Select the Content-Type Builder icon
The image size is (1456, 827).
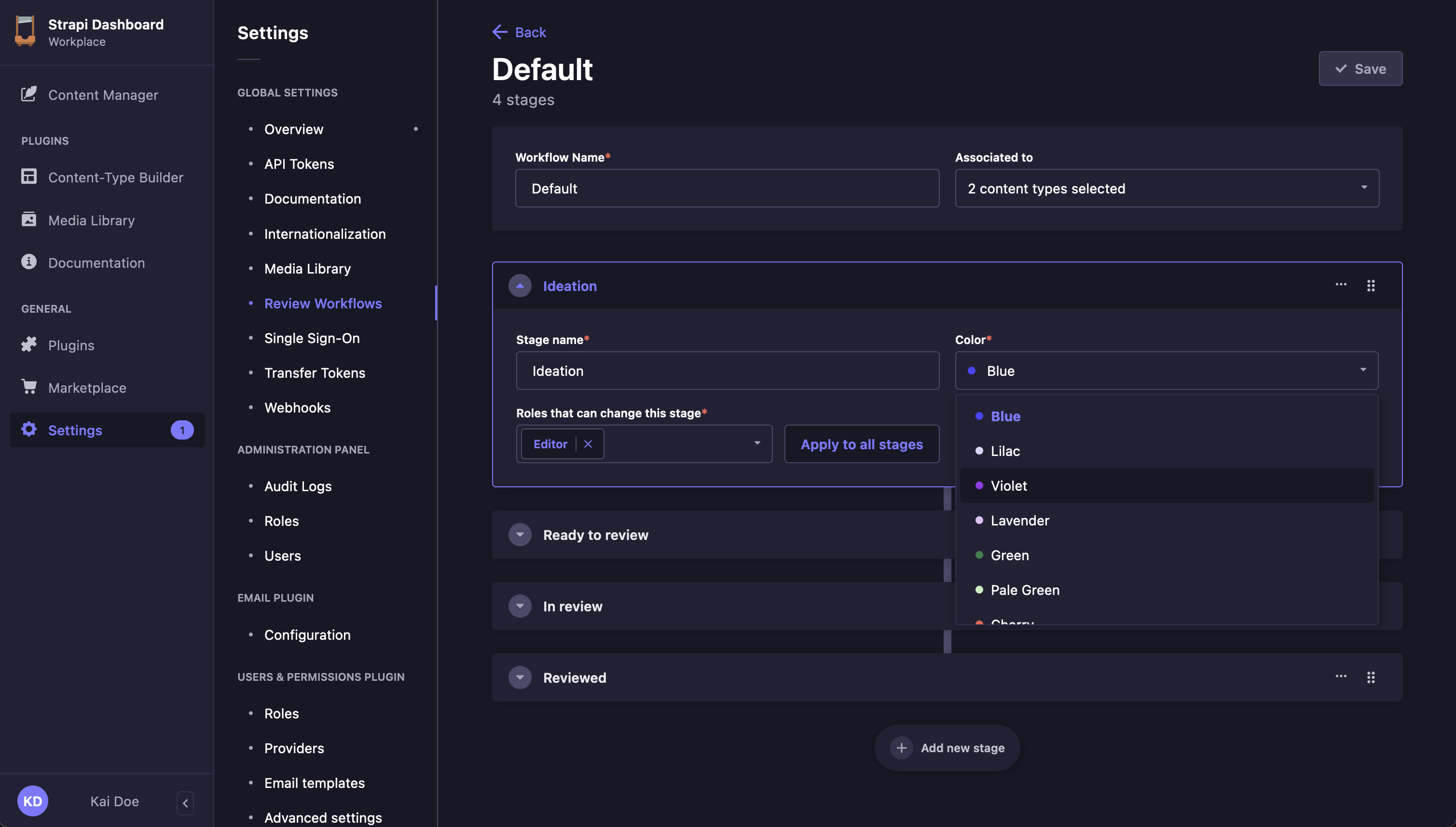(x=29, y=177)
